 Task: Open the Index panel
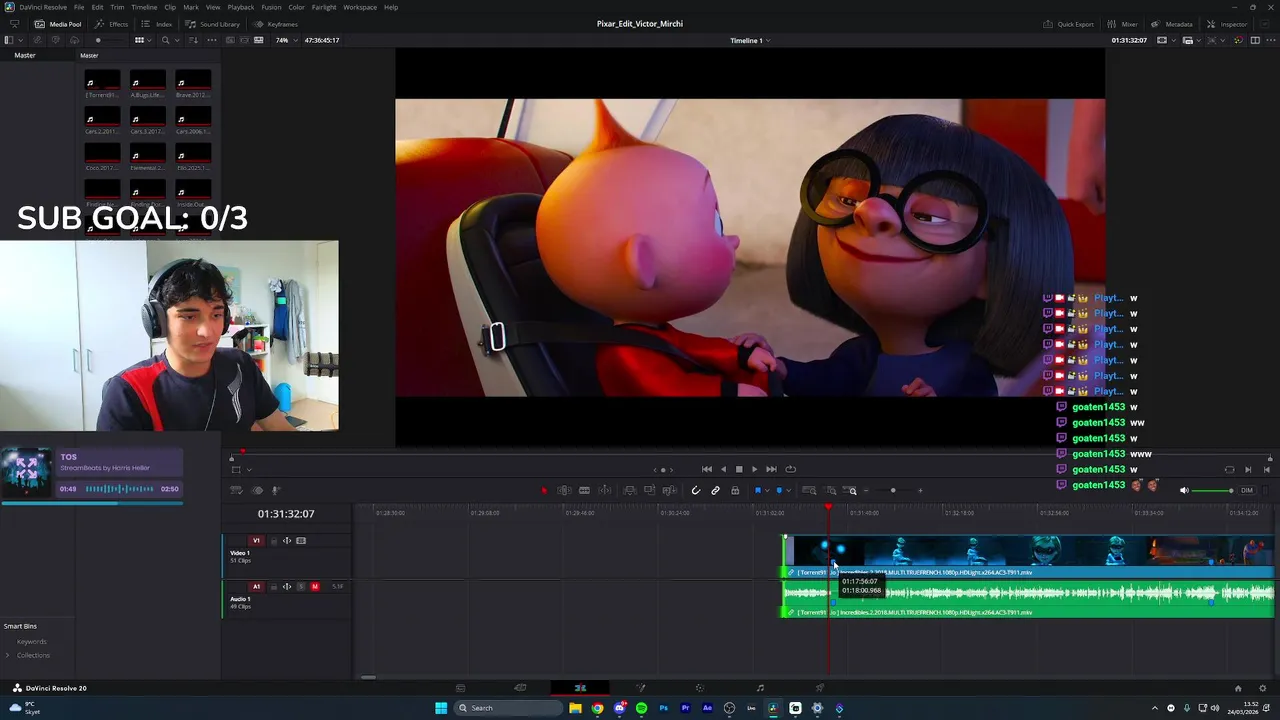click(x=157, y=24)
